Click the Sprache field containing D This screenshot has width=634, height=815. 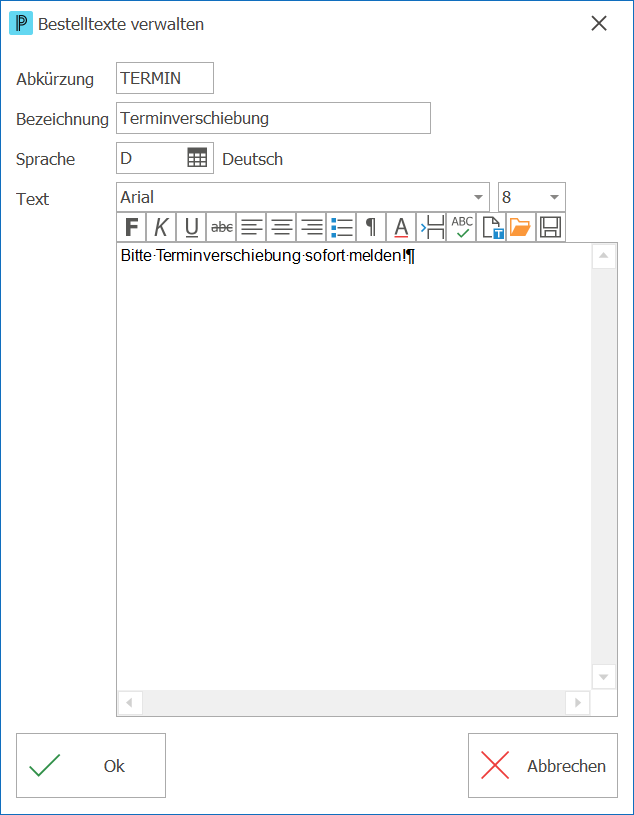point(165,157)
